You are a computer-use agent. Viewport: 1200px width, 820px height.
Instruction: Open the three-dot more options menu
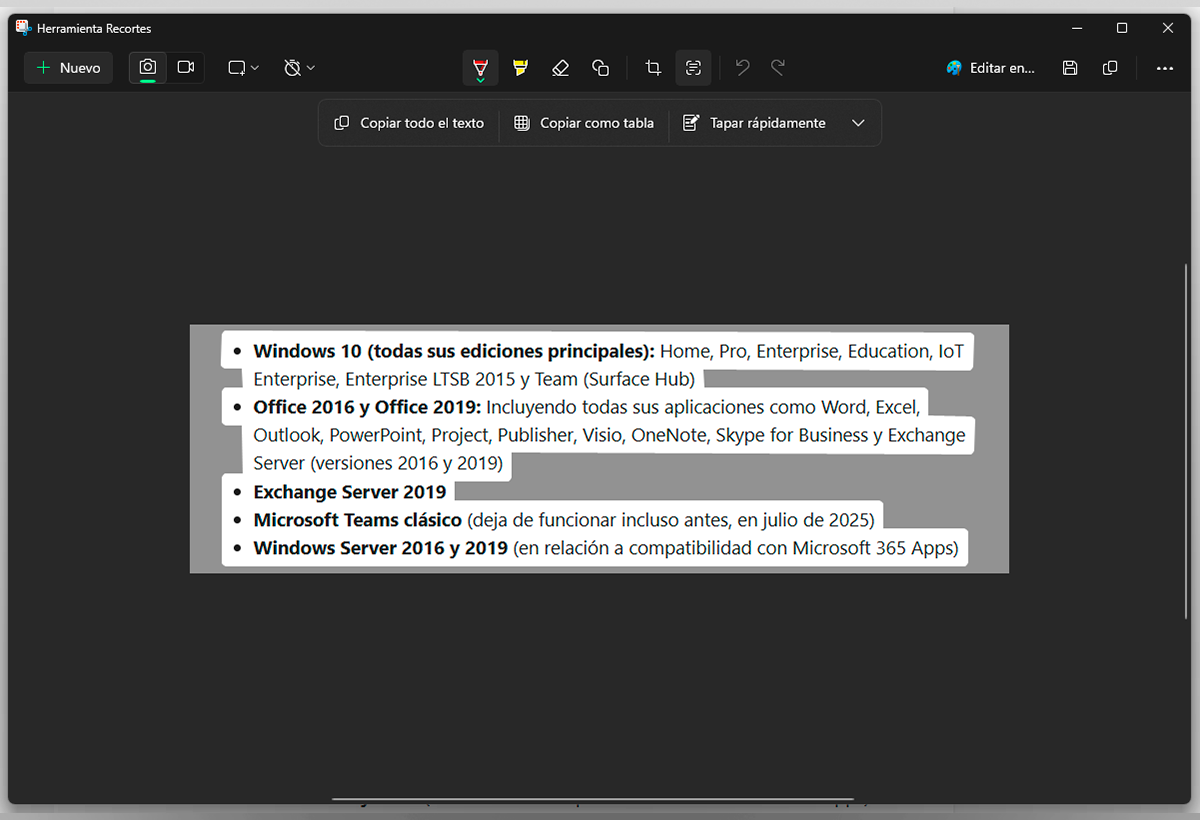pos(1164,68)
